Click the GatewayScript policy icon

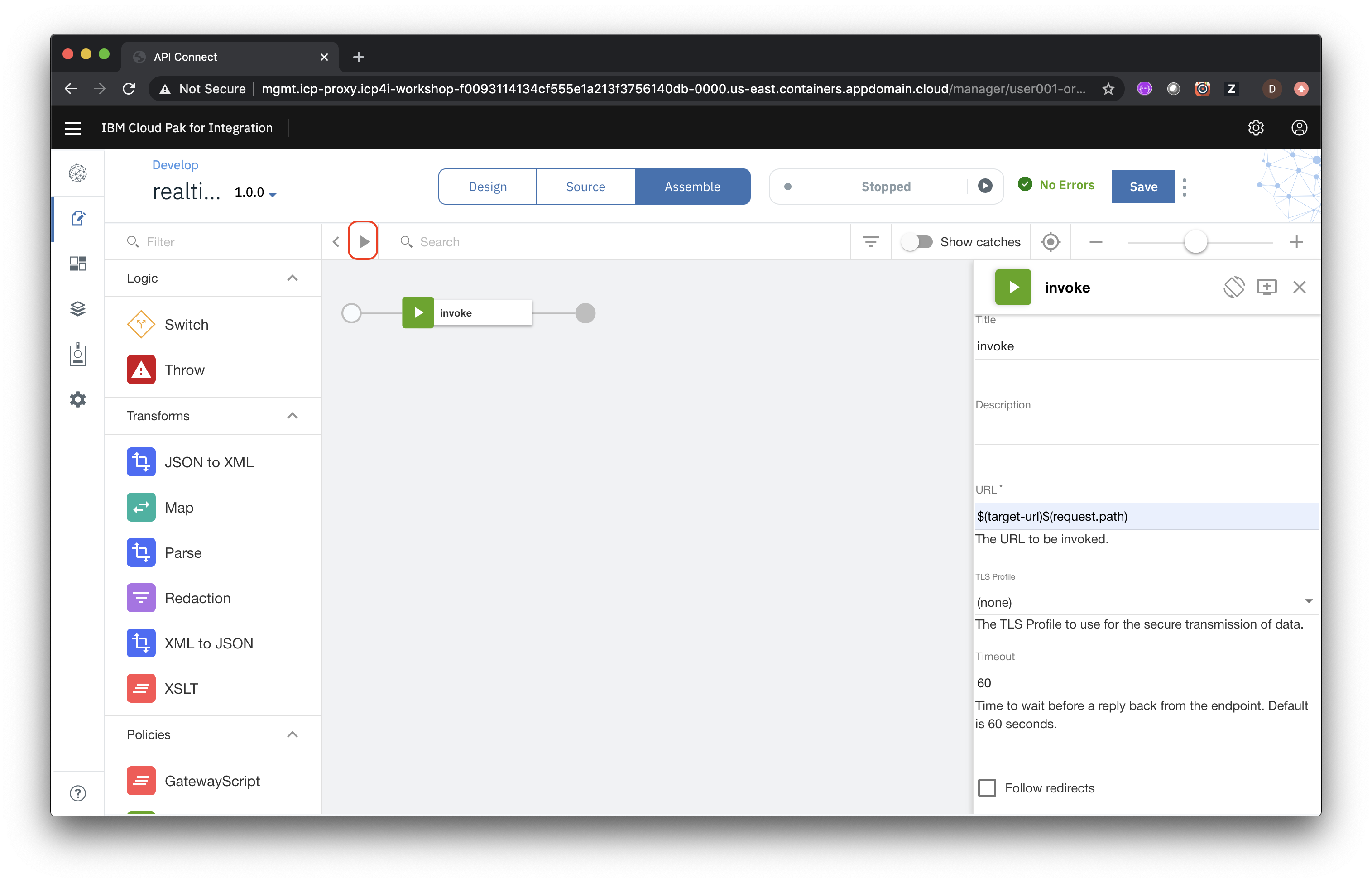point(141,781)
